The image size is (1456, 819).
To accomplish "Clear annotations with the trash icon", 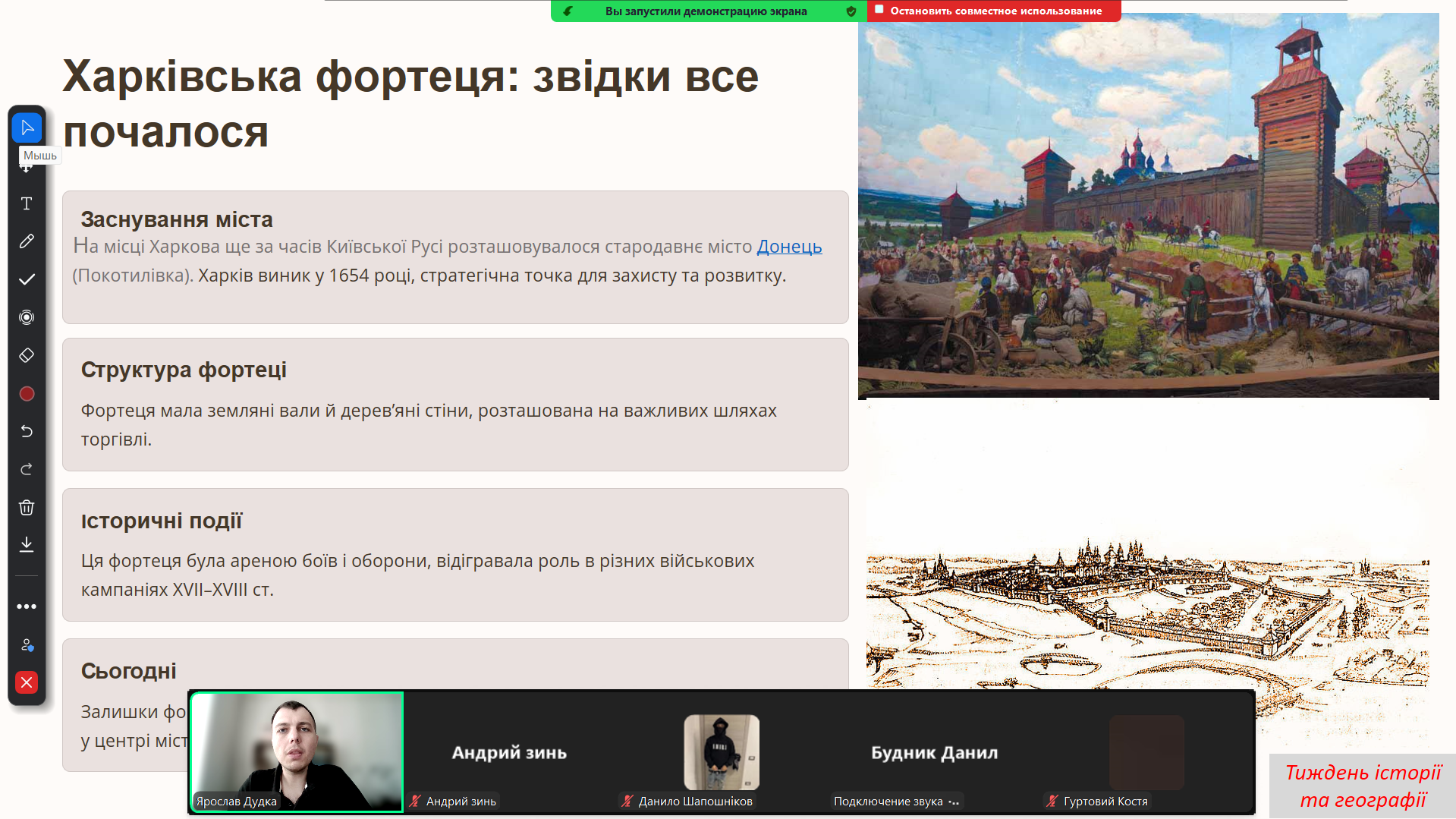I will [x=27, y=507].
